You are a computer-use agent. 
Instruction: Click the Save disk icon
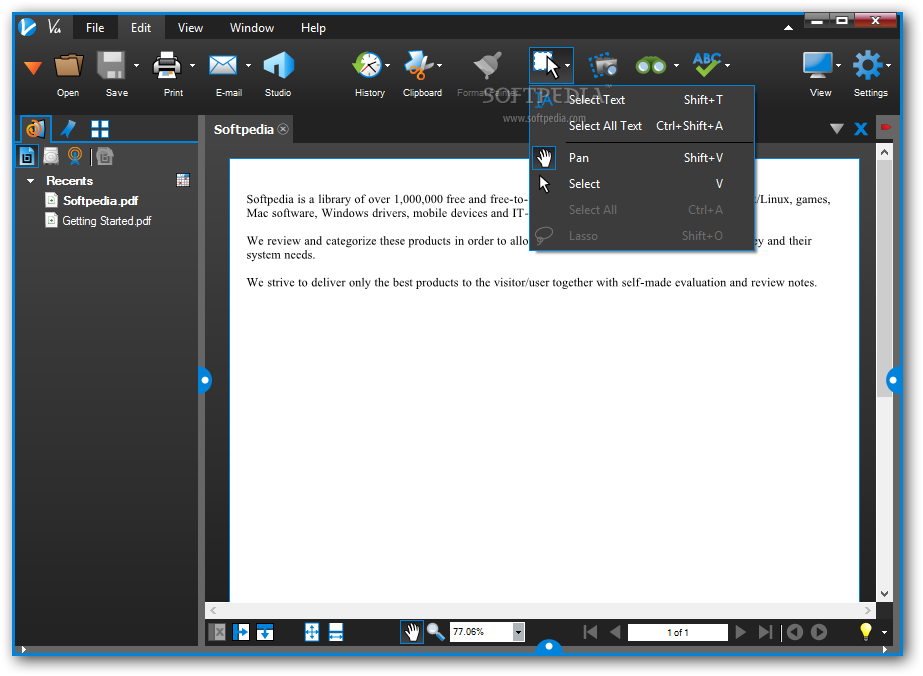point(111,65)
